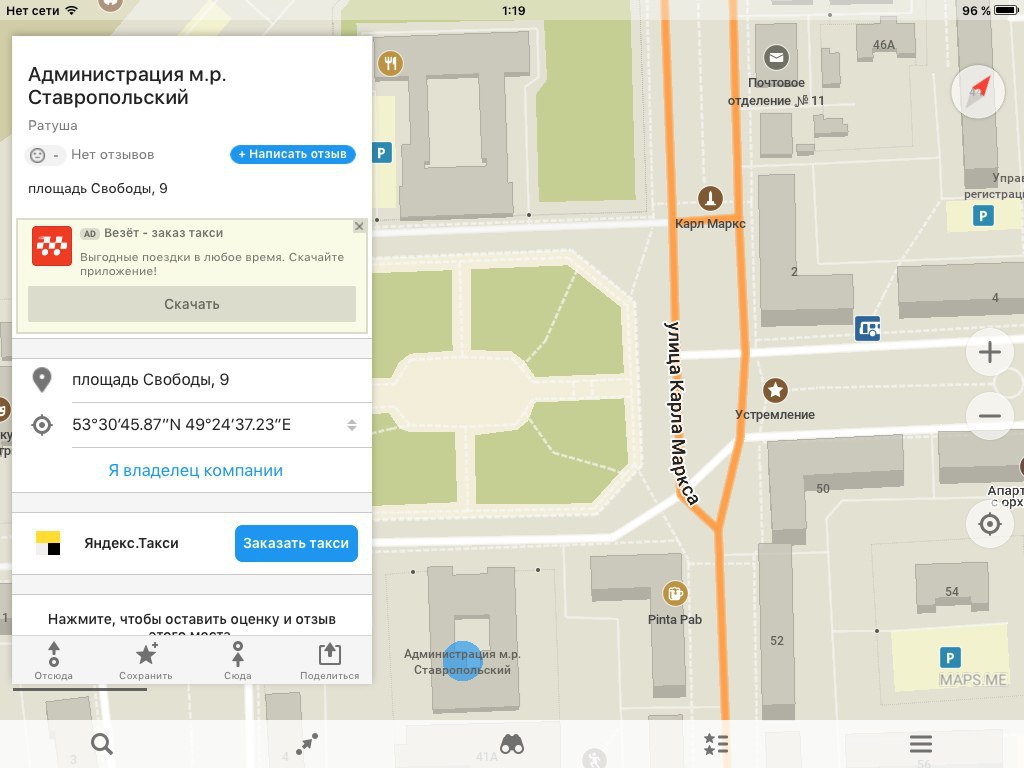This screenshot has width=1024, height=768.
Task: Tap the compass to reset north
Action: point(978,92)
